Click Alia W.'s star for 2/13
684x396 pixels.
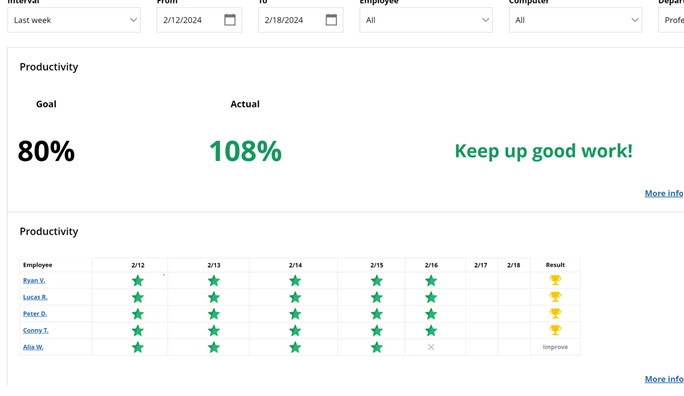click(x=214, y=347)
